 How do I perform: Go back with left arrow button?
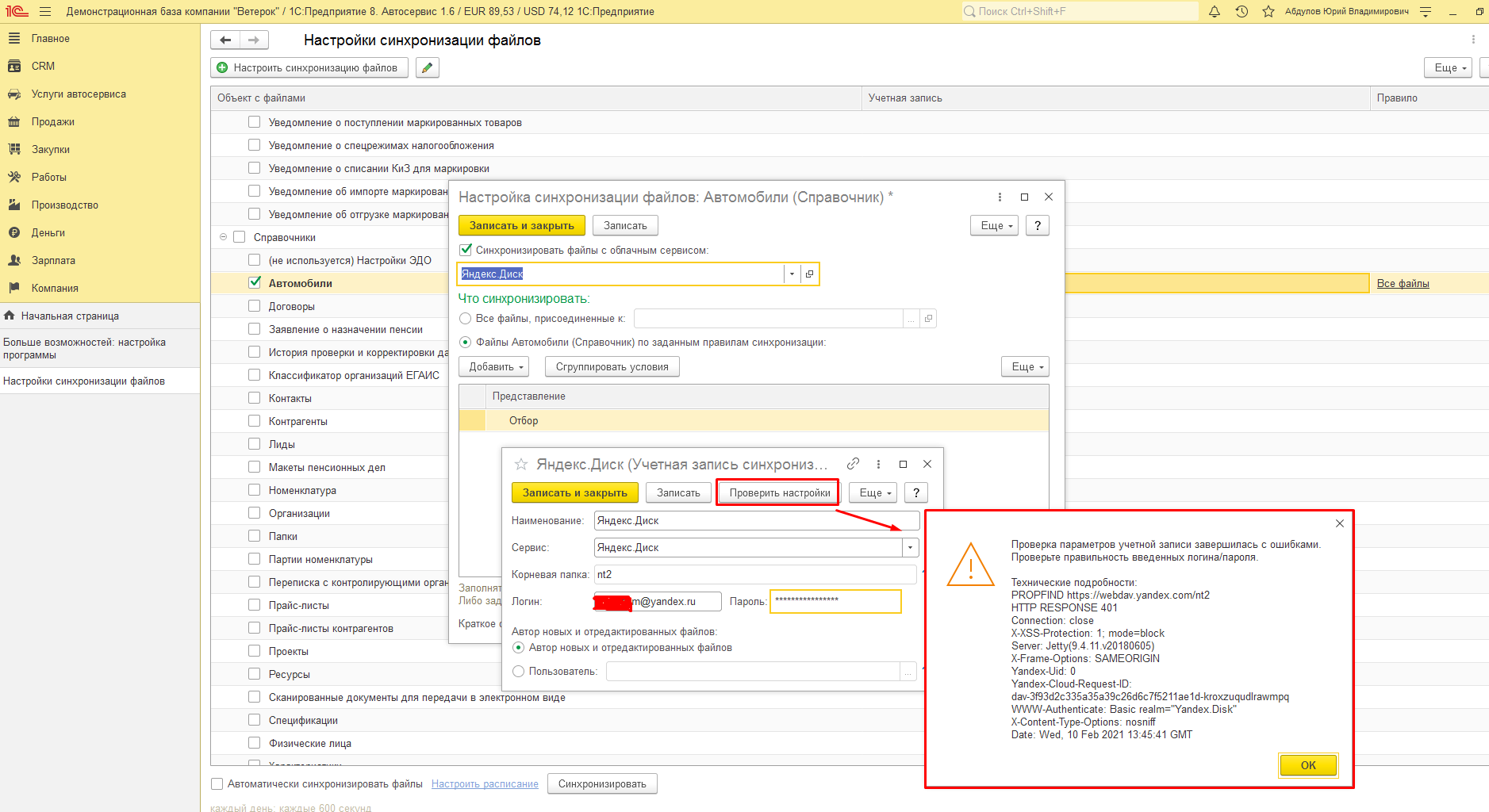pos(225,40)
